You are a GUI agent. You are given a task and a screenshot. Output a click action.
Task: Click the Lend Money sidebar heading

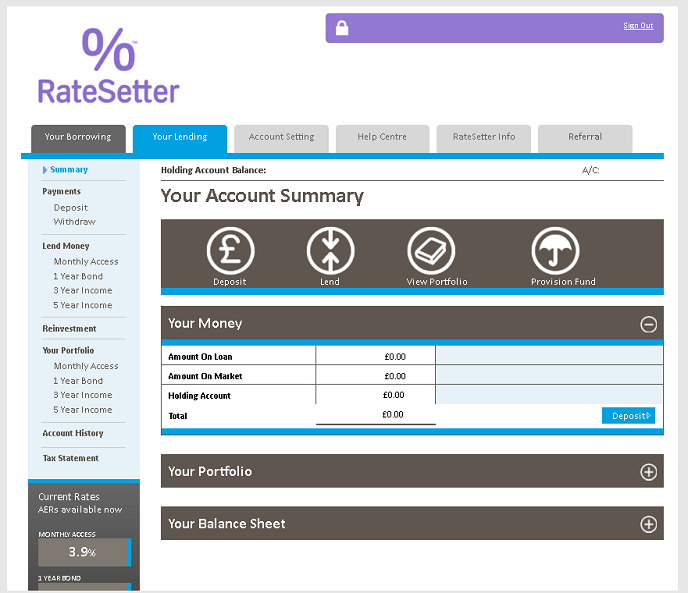66,246
